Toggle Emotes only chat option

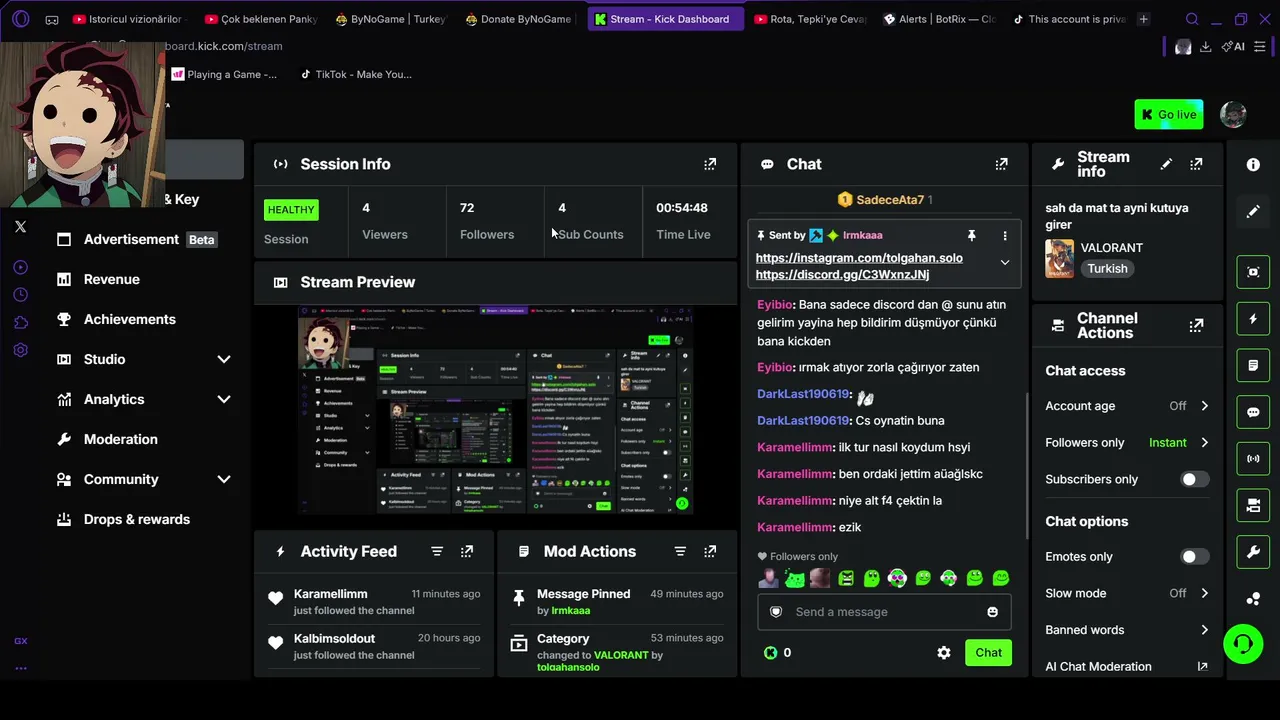click(x=1194, y=557)
